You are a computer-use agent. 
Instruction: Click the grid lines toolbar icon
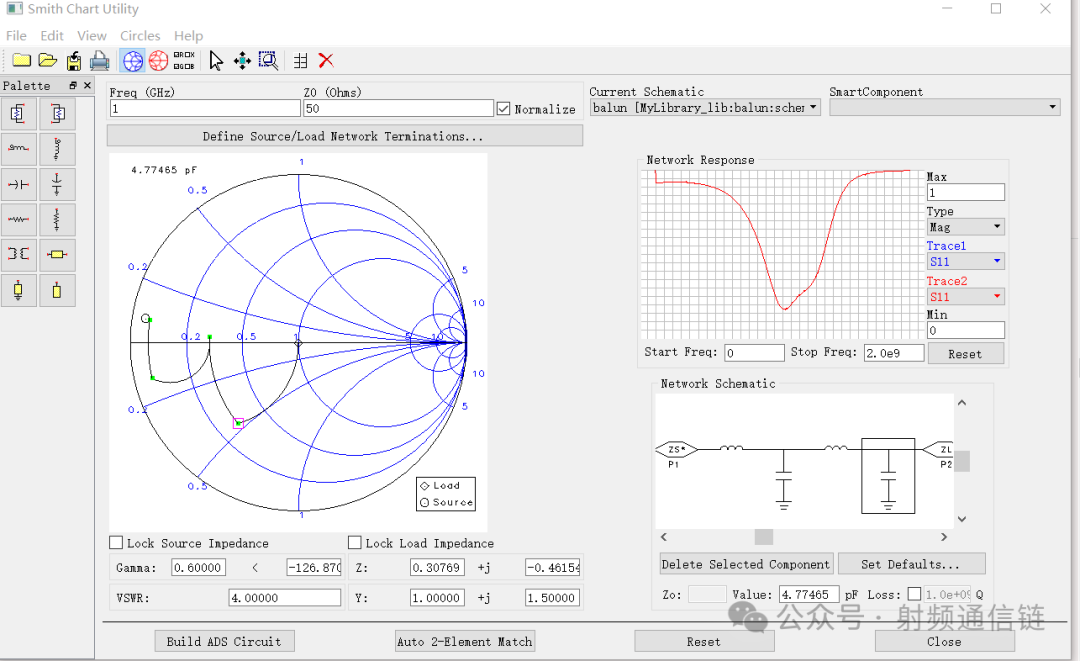300,61
